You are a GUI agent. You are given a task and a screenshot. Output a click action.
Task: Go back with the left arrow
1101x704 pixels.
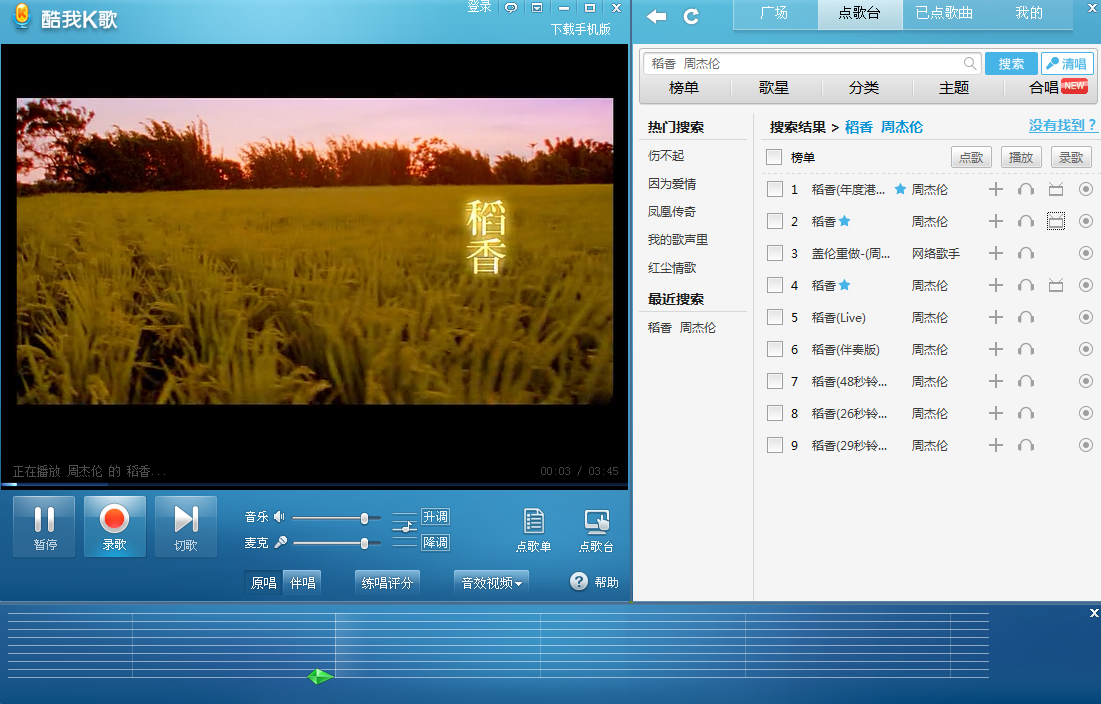pyautogui.click(x=657, y=16)
